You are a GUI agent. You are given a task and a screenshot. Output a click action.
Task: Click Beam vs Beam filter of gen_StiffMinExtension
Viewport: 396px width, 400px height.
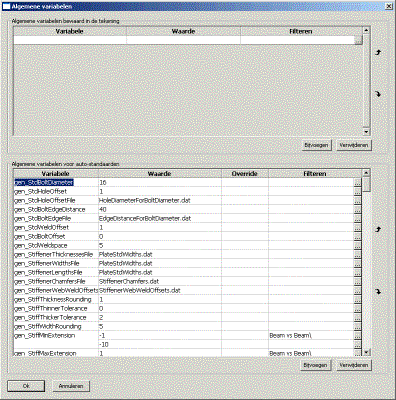[x=311, y=335]
